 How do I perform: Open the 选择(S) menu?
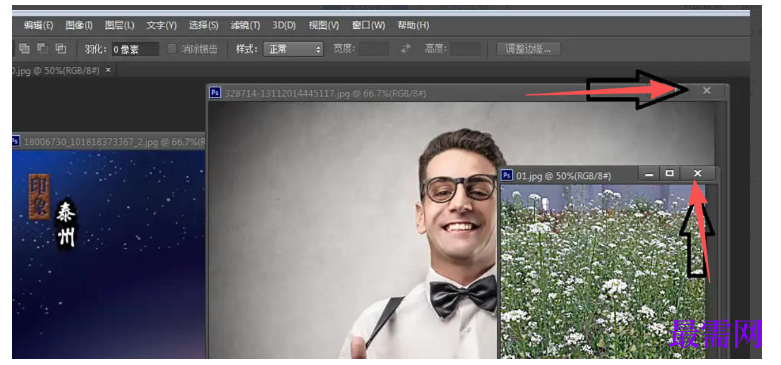[204, 25]
